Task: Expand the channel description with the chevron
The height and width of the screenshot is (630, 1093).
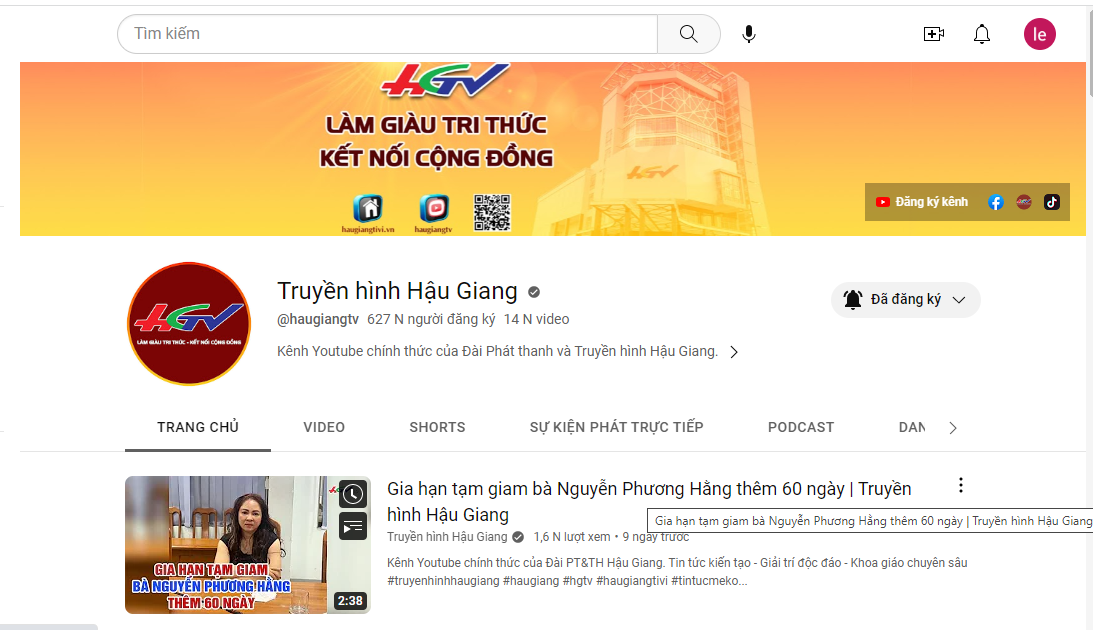Action: pyautogui.click(x=733, y=352)
